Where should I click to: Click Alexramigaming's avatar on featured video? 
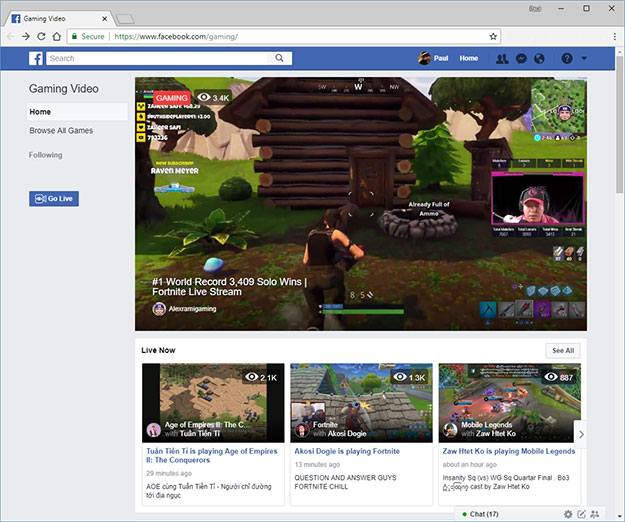pyautogui.click(x=159, y=309)
